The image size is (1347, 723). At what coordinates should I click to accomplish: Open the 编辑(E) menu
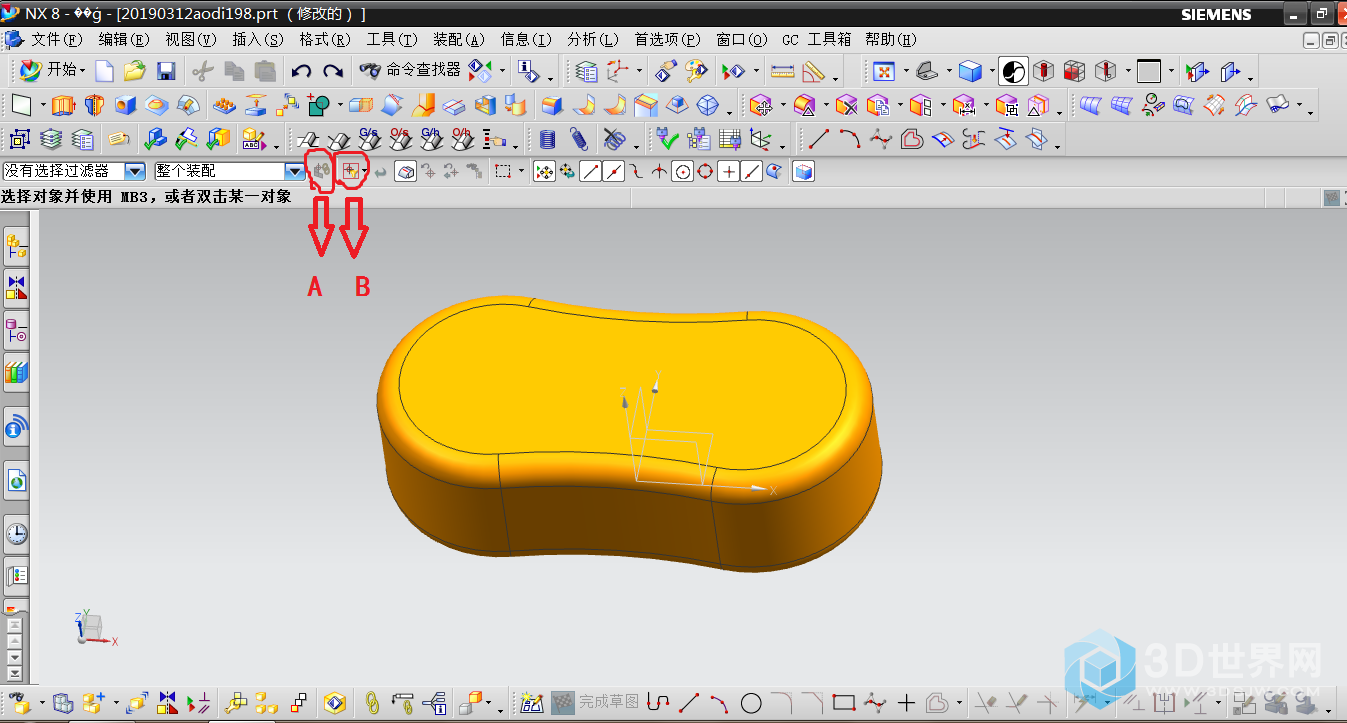(124, 39)
